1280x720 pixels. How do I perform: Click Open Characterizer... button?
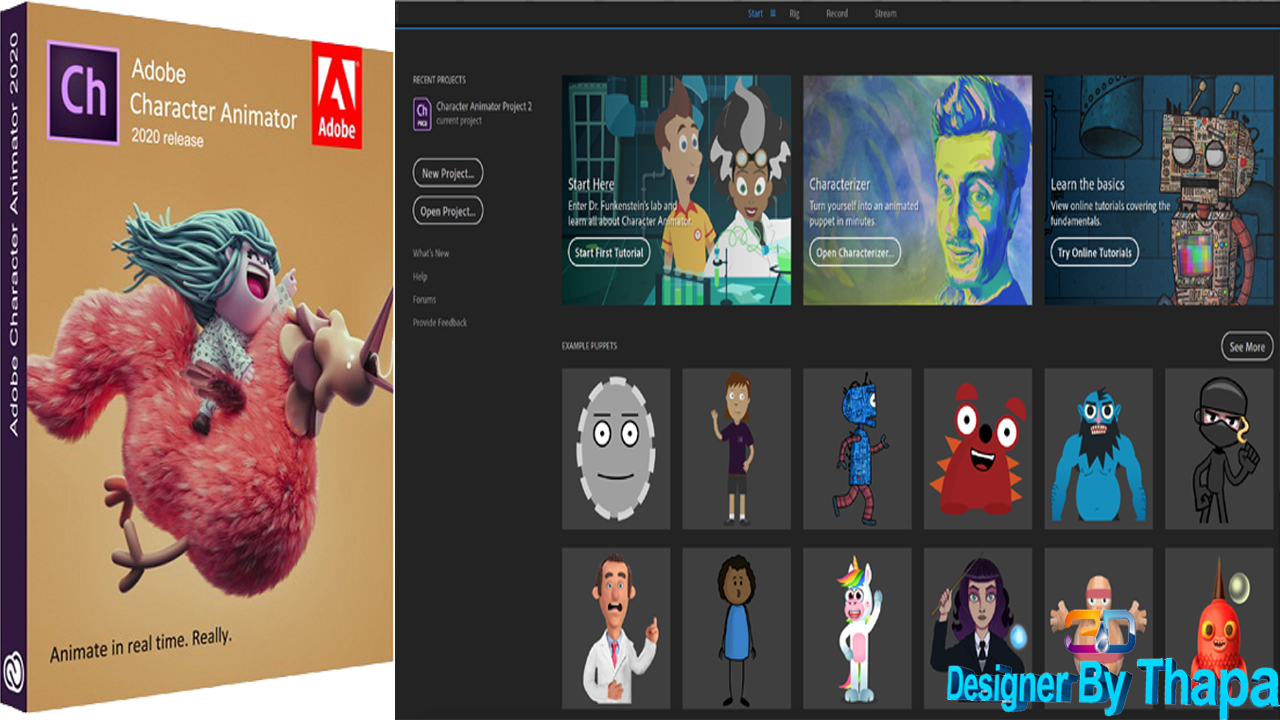[x=854, y=253]
